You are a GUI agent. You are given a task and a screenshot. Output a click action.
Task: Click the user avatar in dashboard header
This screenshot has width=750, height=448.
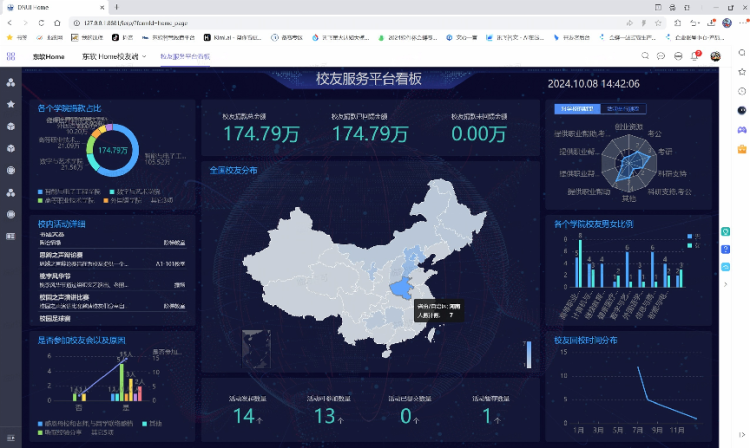pos(716,56)
